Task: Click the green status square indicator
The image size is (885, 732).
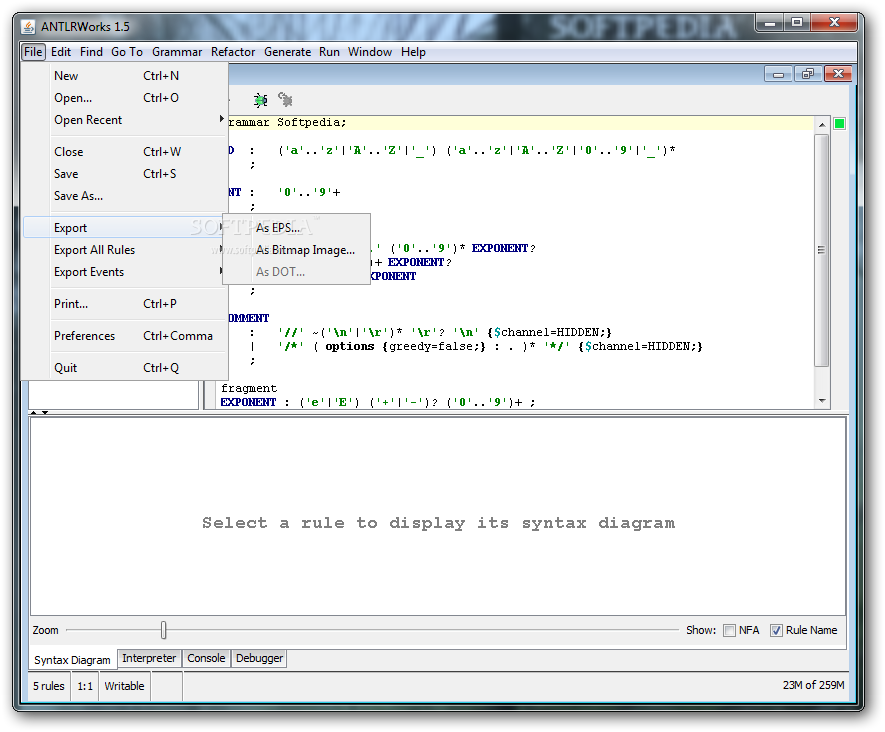Action: tap(839, 124)
